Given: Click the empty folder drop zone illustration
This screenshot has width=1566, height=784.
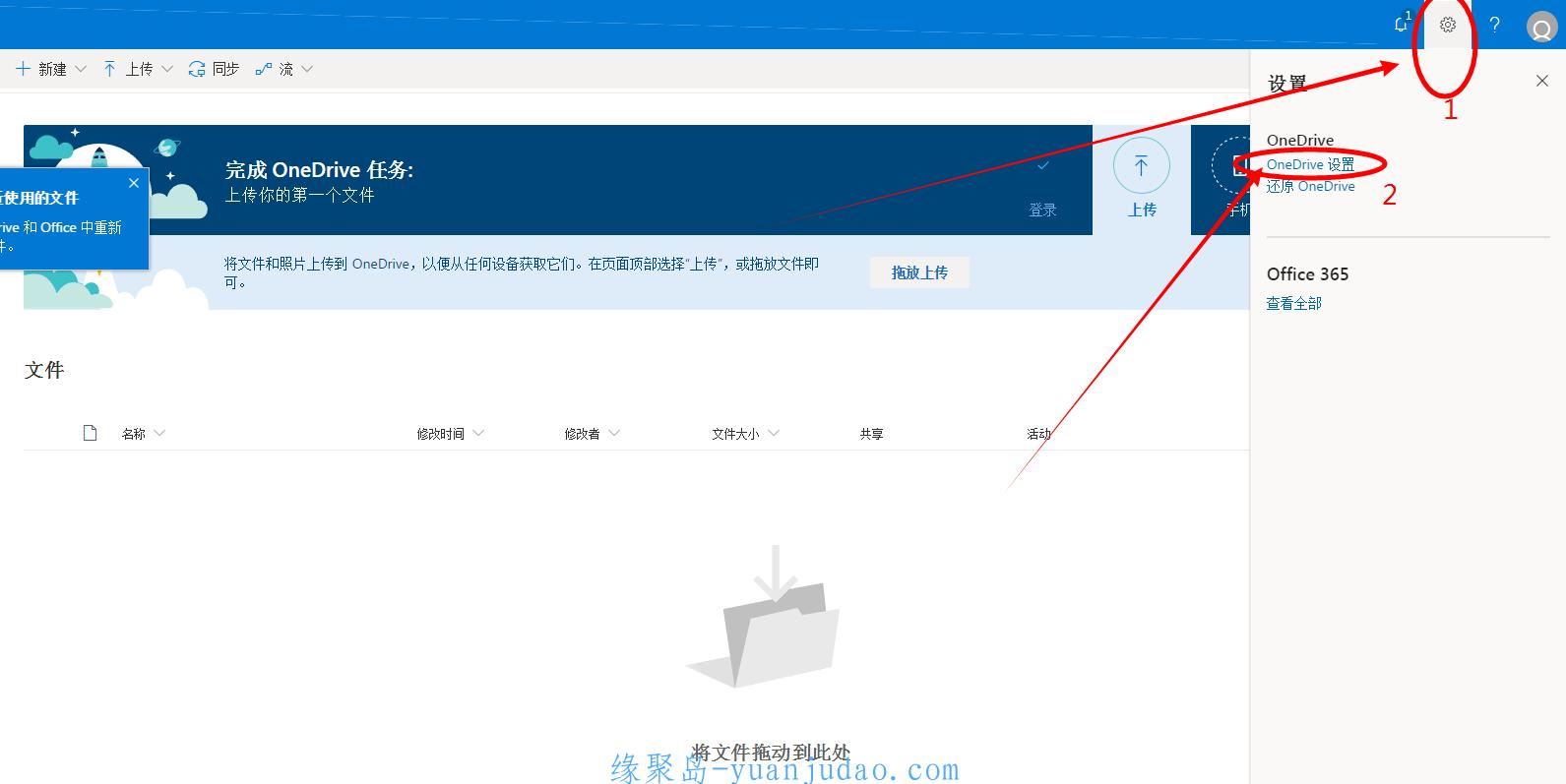Looking at the screenshot, I should point(764,618).
